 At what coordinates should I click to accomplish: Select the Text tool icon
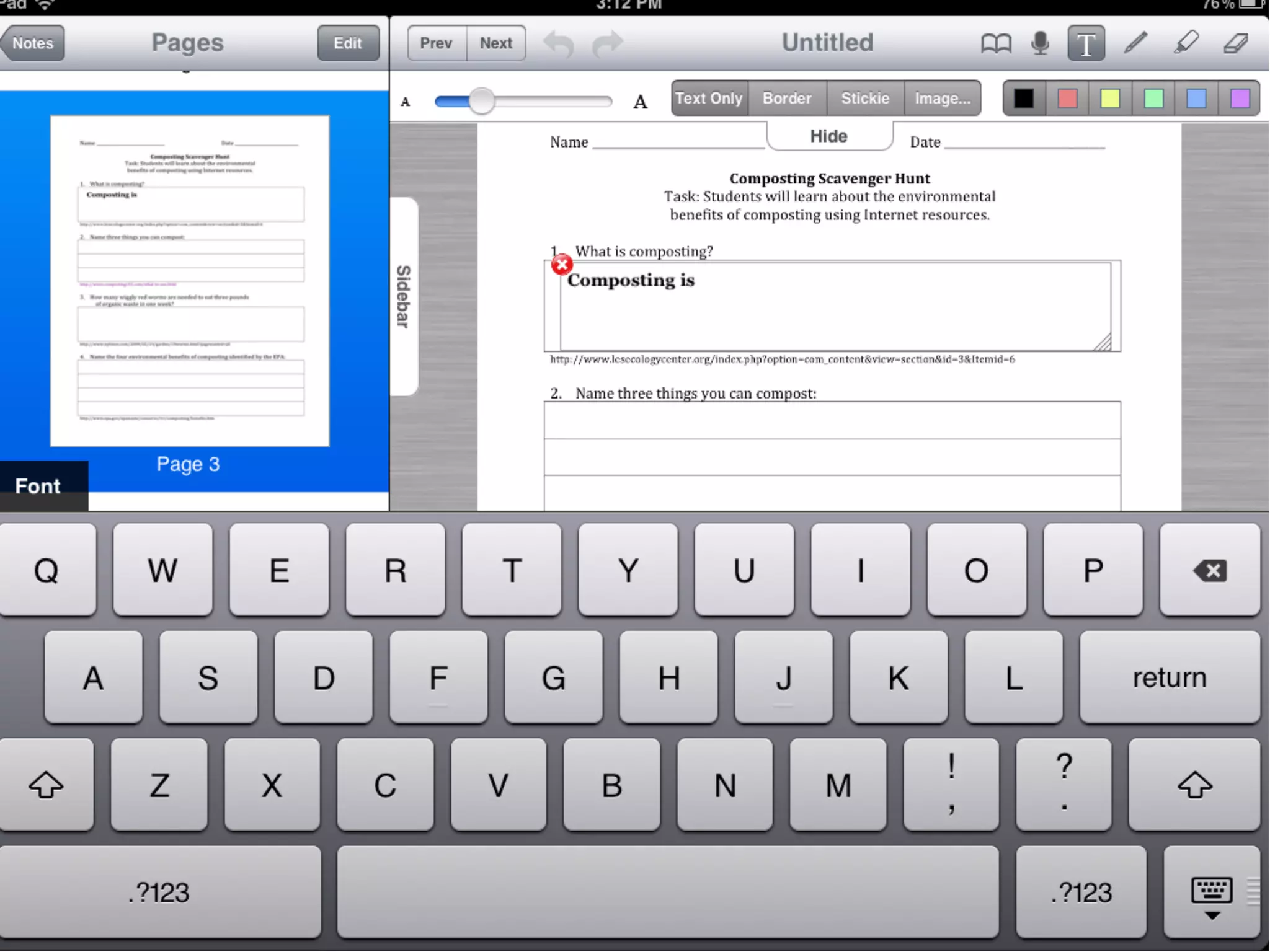click(x=1086, y=43)
